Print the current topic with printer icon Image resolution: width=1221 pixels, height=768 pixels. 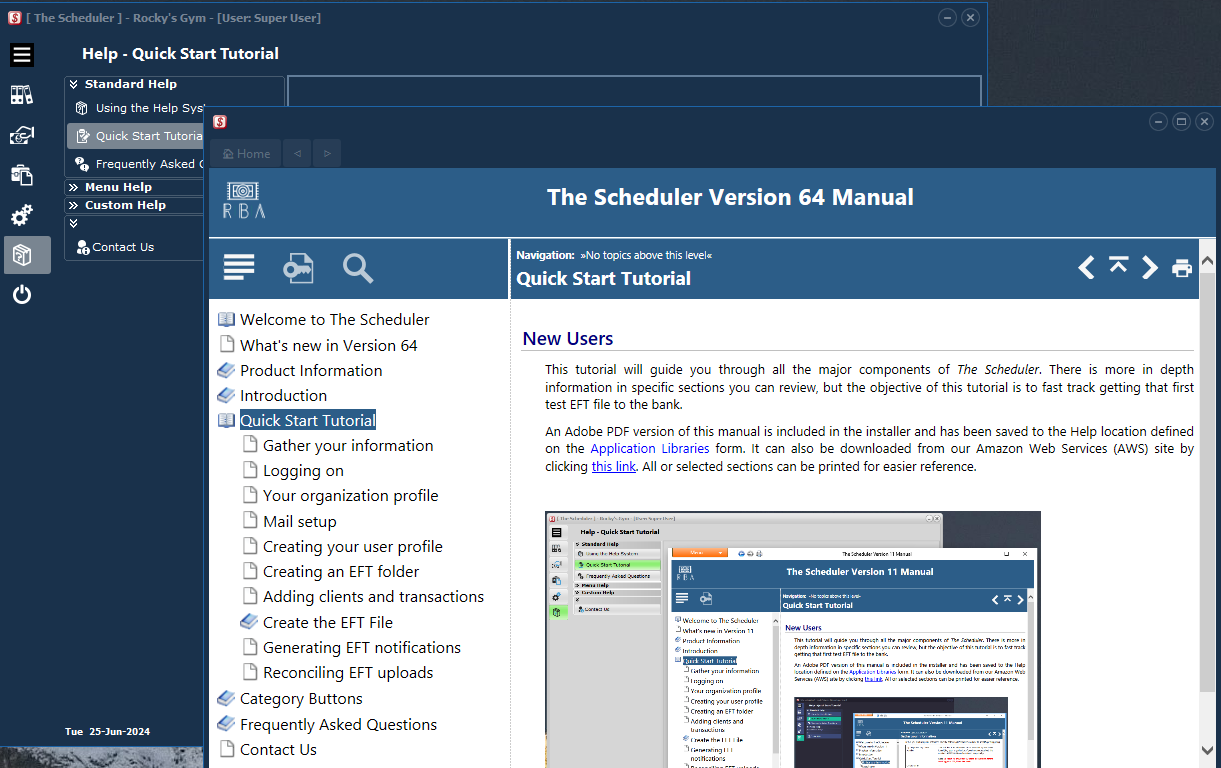[1182, 268]
